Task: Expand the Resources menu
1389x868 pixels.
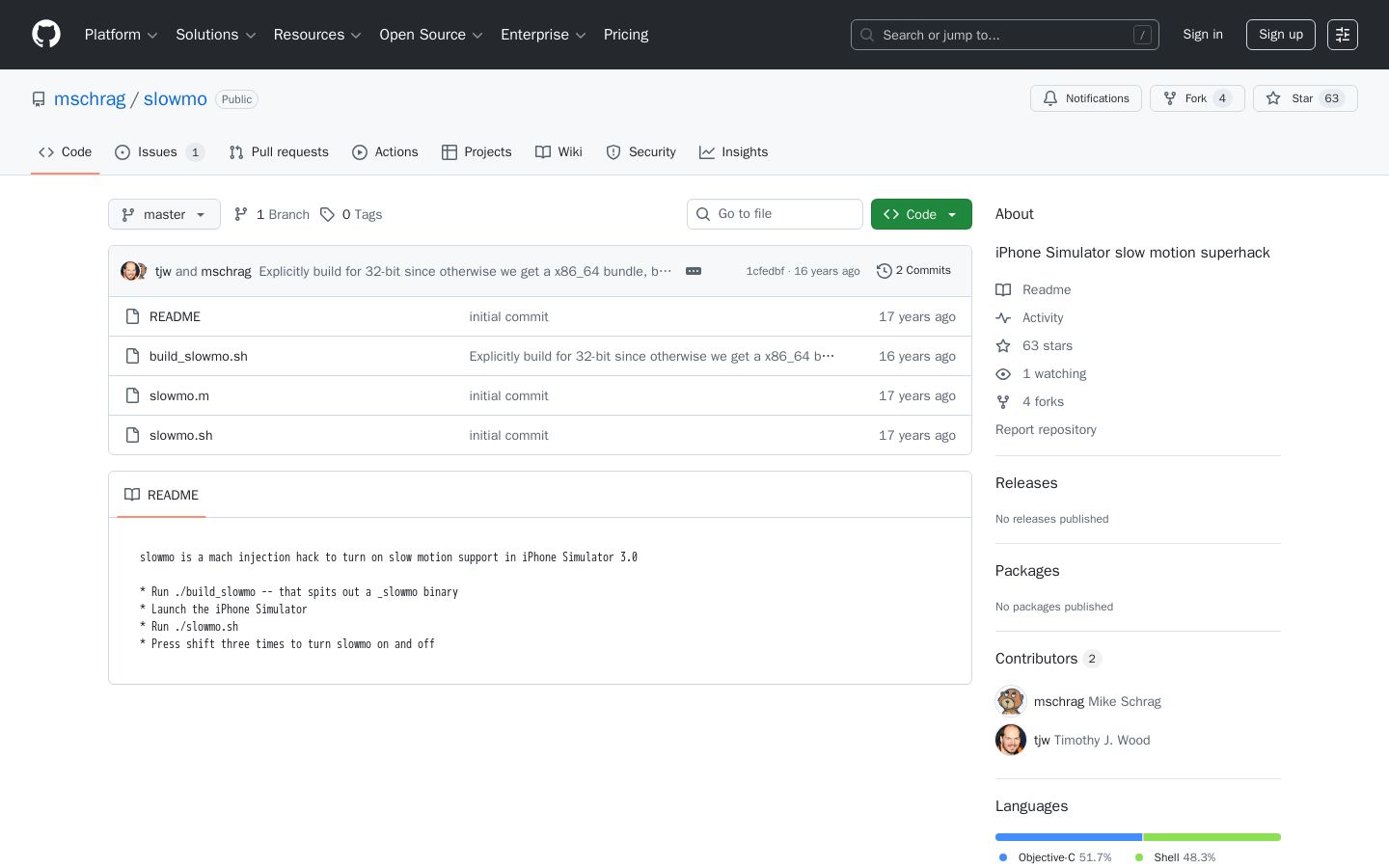Action: [317, 35]
